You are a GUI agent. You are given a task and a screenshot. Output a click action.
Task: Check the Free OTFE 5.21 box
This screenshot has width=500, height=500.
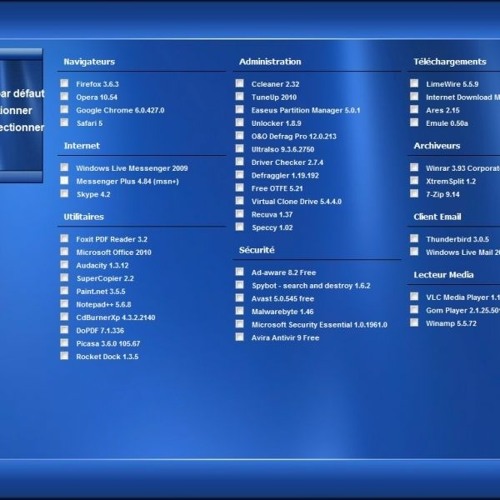(240, 188)
